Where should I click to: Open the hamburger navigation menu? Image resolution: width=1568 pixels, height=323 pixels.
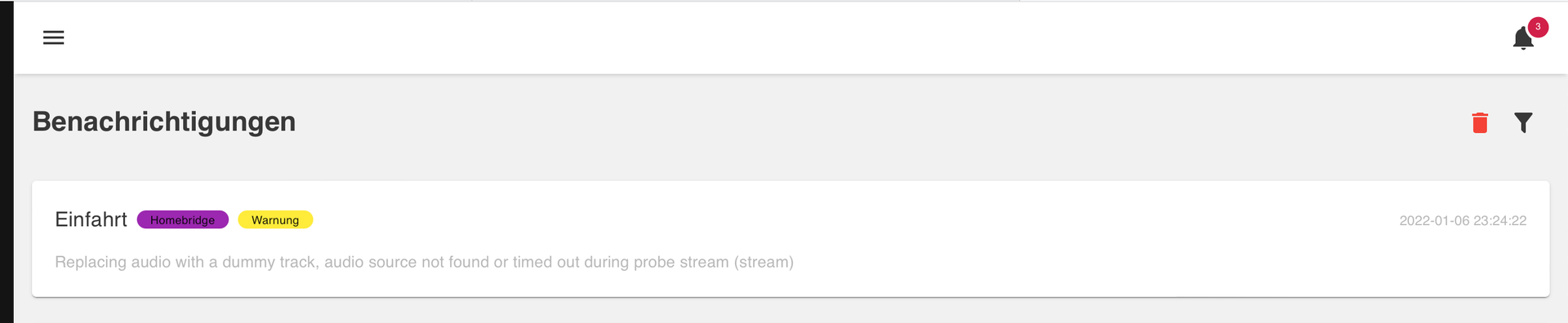[x=54, y=38]
